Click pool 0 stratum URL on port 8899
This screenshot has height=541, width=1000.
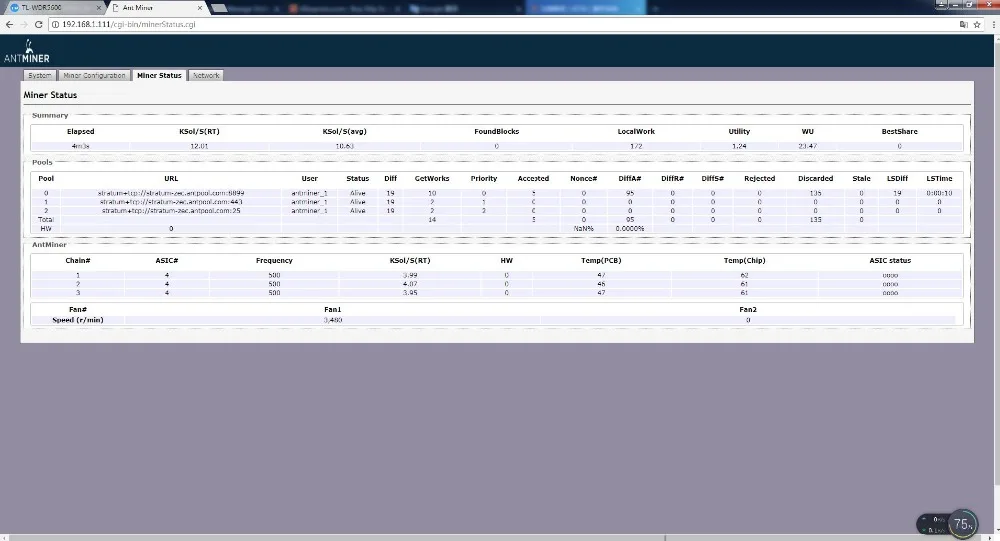coord(171,192)
